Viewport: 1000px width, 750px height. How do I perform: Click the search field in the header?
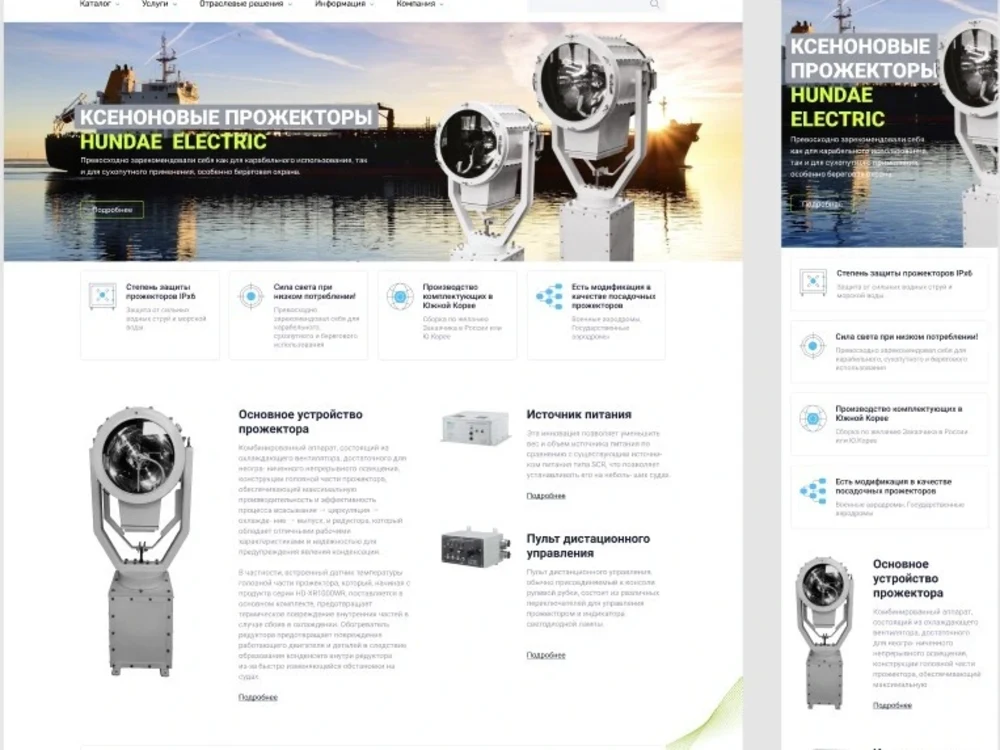(596, 5)
